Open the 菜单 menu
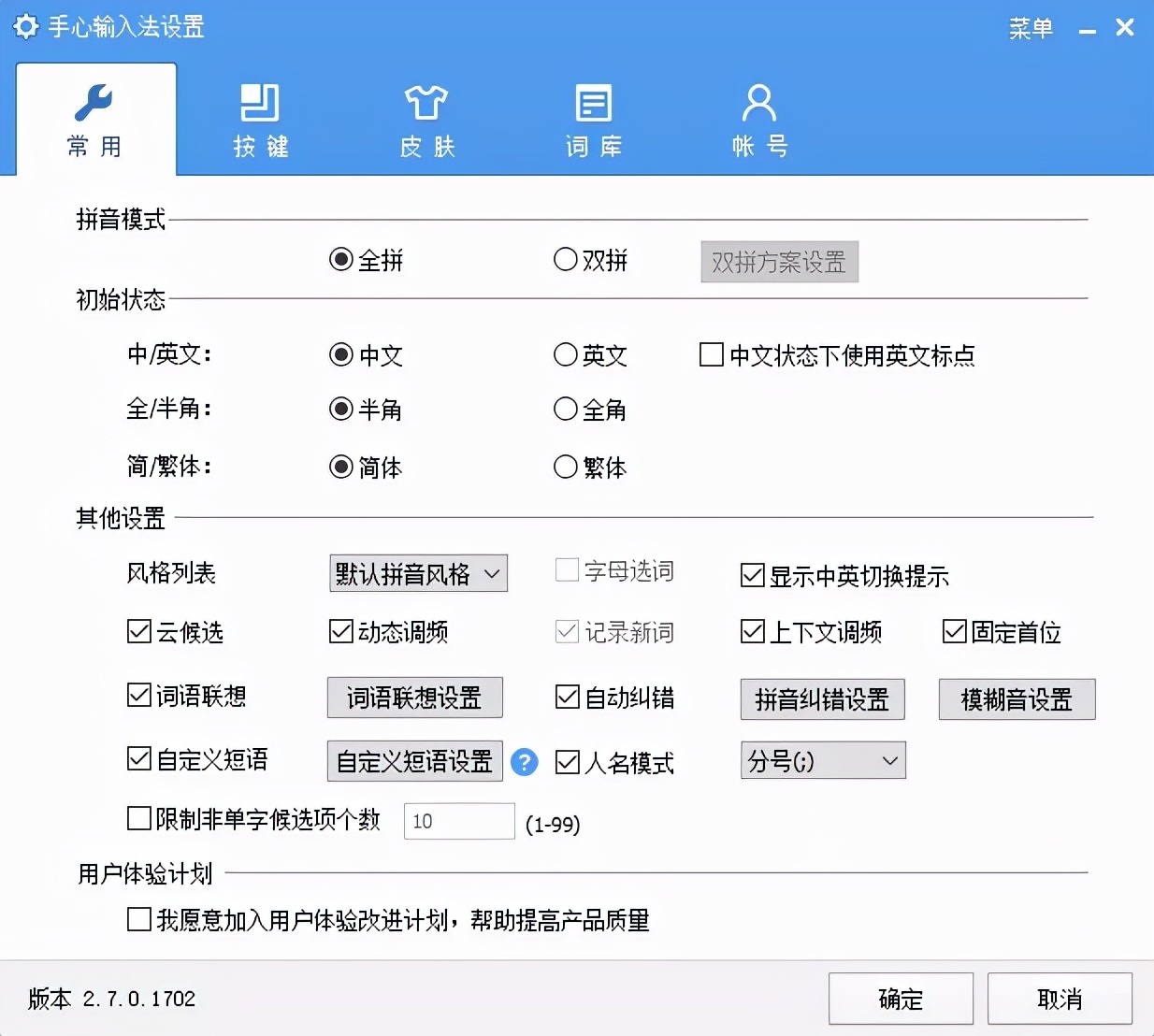The width and height of the screenshot is (1154, 1036). [1031, 29]
